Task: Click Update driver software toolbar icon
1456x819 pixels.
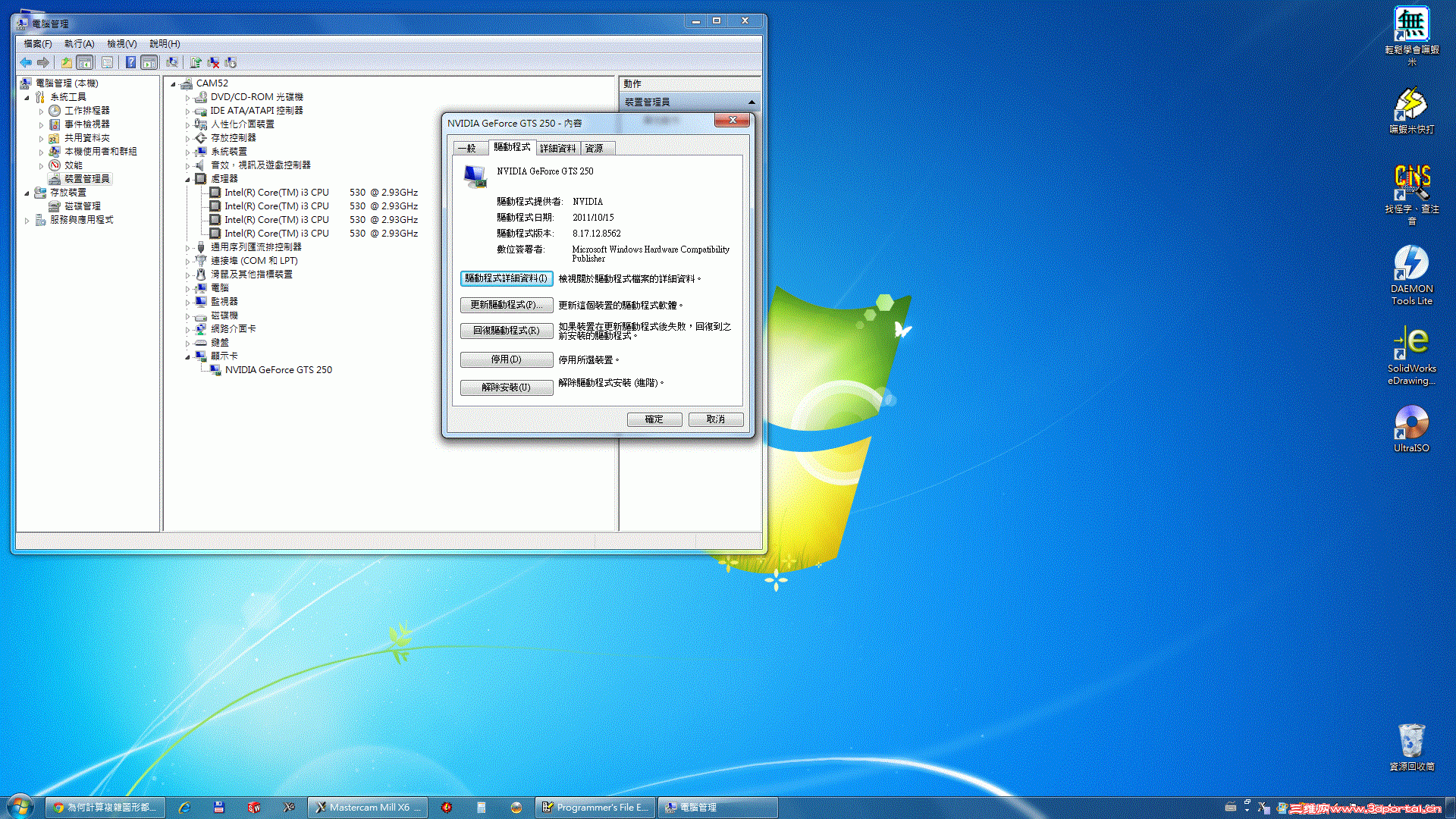Action: pyautogui.click(x=196, y=63)
